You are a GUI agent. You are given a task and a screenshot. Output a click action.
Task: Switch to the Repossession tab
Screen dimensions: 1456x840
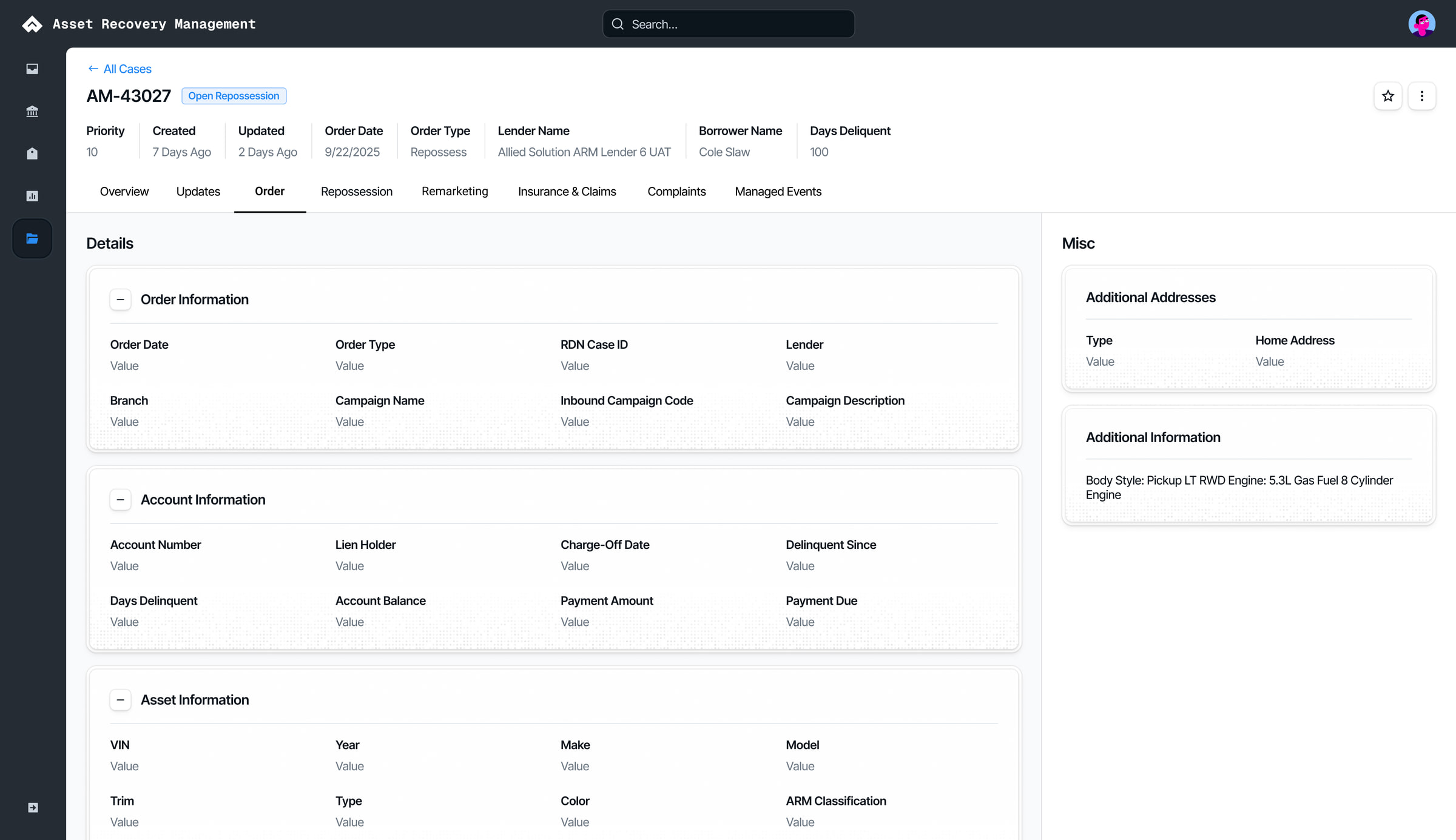coord(357,192)
